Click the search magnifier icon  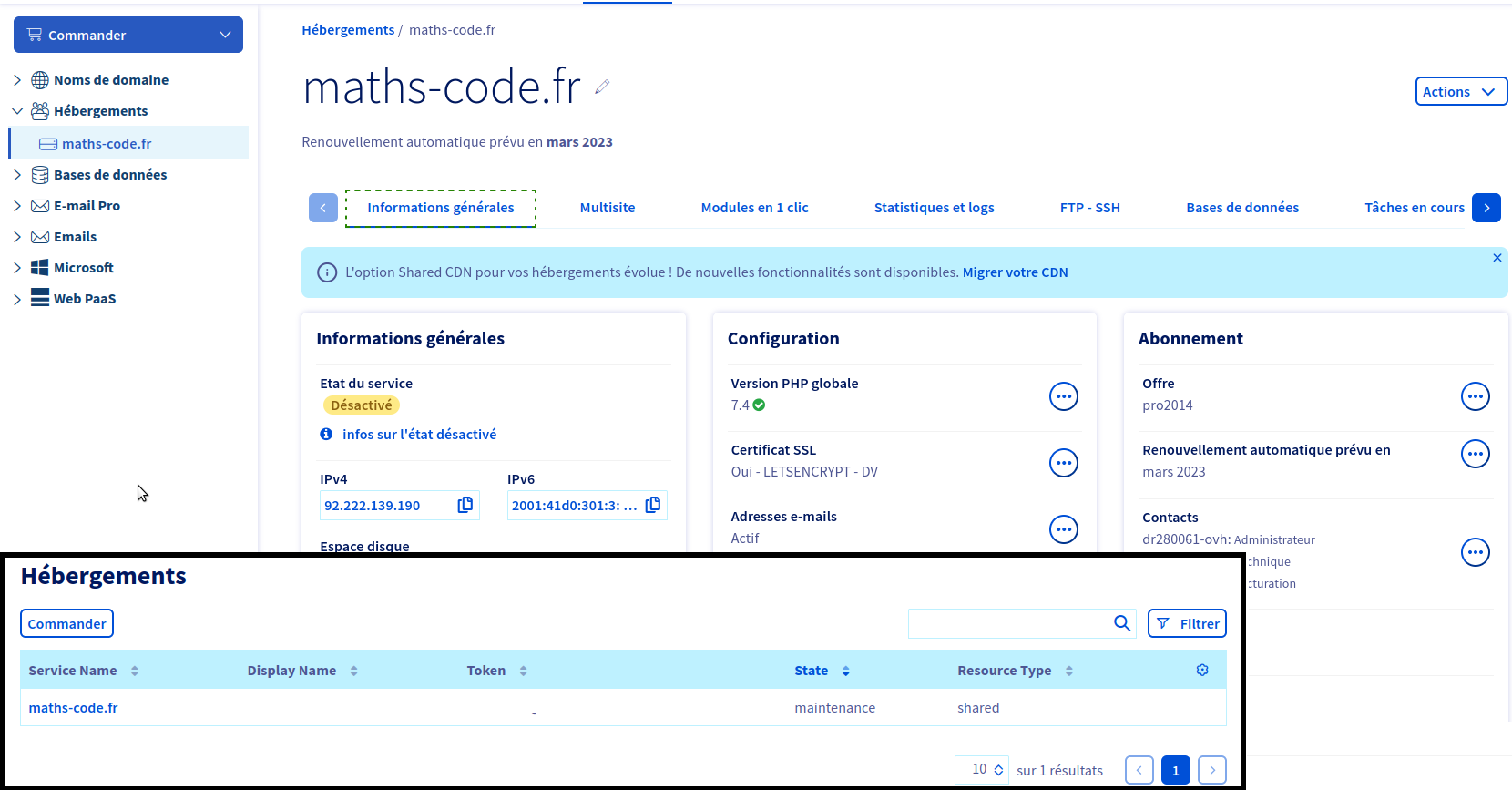coord(1122,623)
